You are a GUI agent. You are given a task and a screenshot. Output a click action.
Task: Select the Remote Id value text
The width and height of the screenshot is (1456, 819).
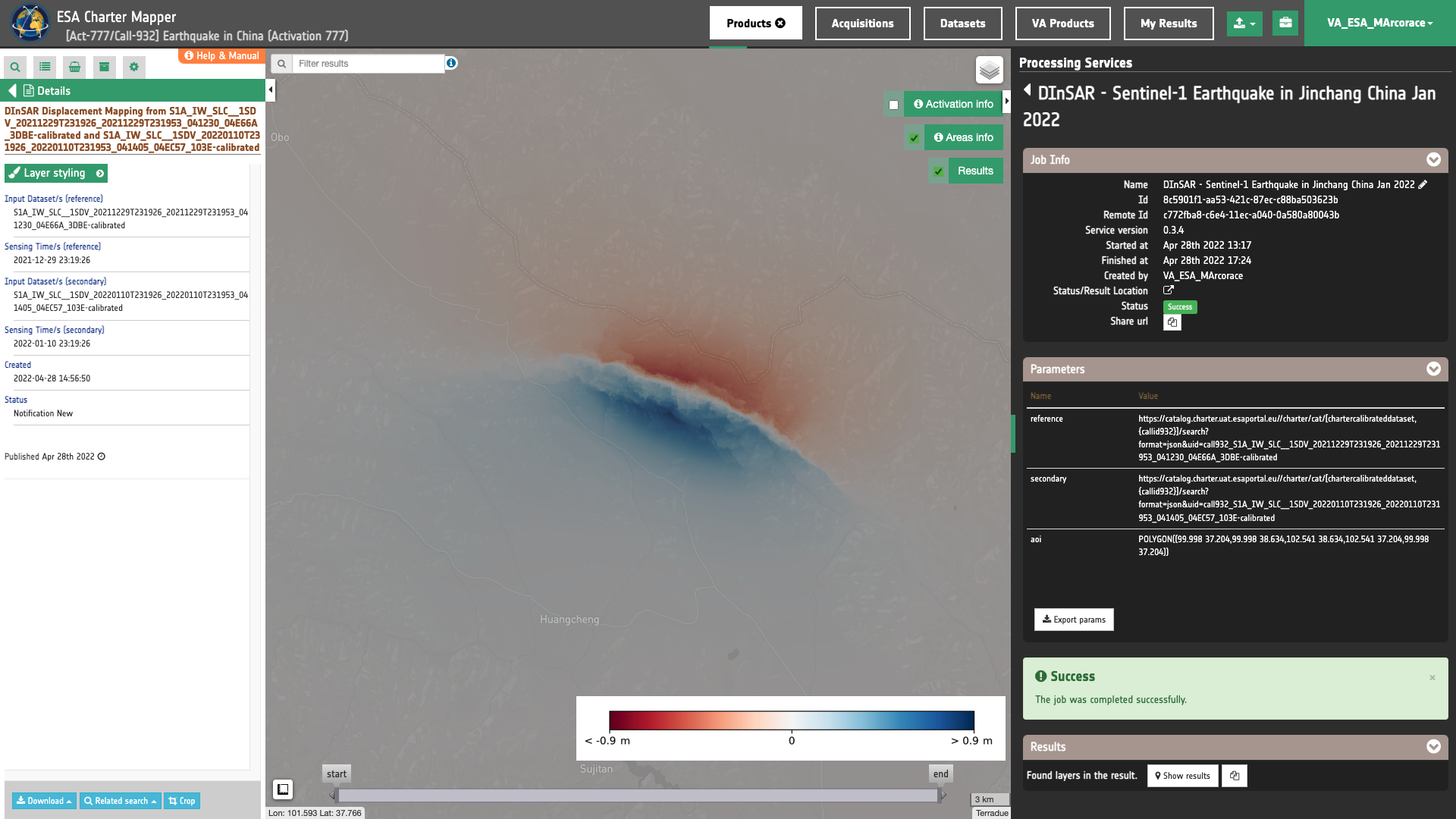point(1251,215)
